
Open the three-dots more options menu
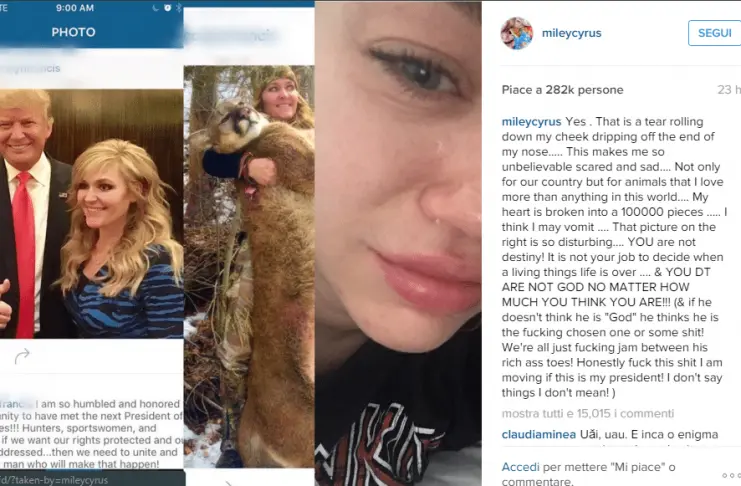point(732,475)
